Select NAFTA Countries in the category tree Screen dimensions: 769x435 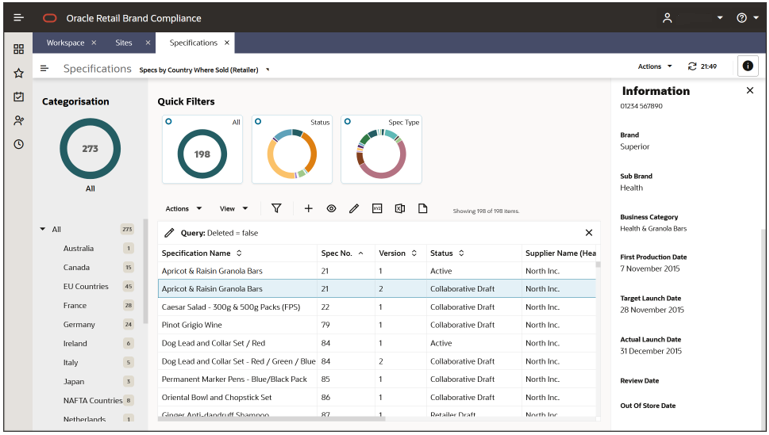coord(93,401)
